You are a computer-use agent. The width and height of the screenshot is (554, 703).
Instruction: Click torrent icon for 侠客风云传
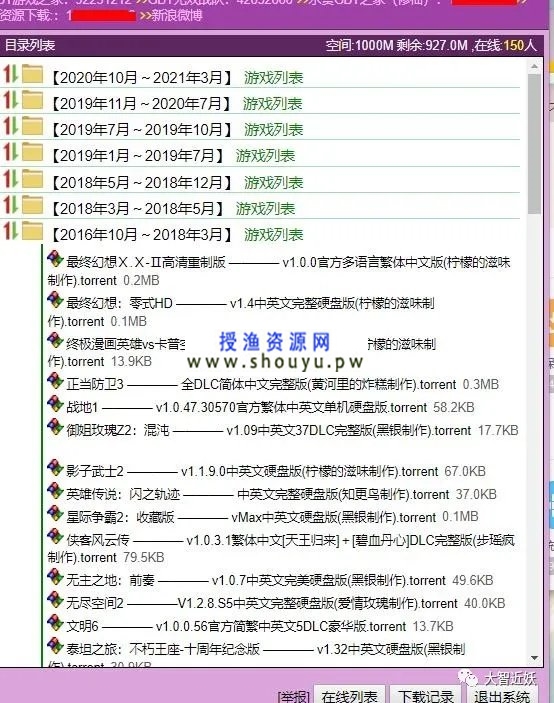55,537
